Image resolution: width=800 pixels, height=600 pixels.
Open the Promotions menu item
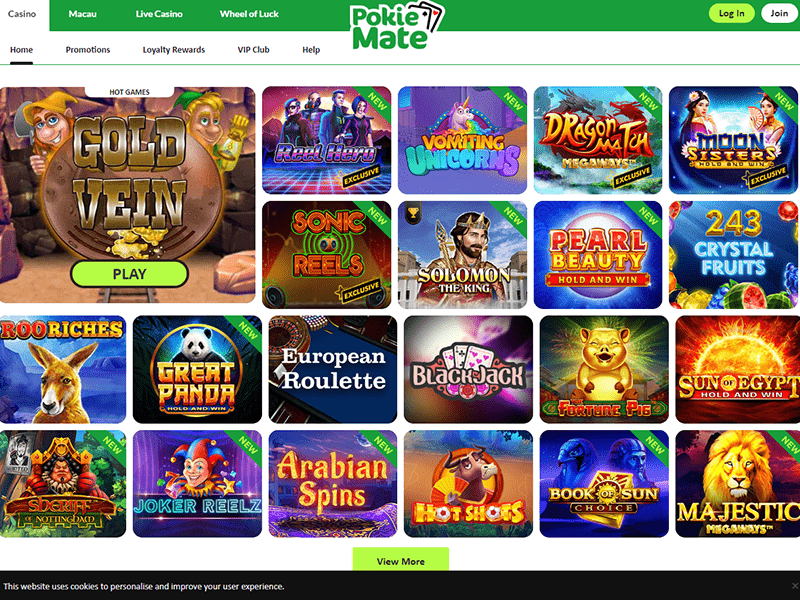click(x=88, y=49)
